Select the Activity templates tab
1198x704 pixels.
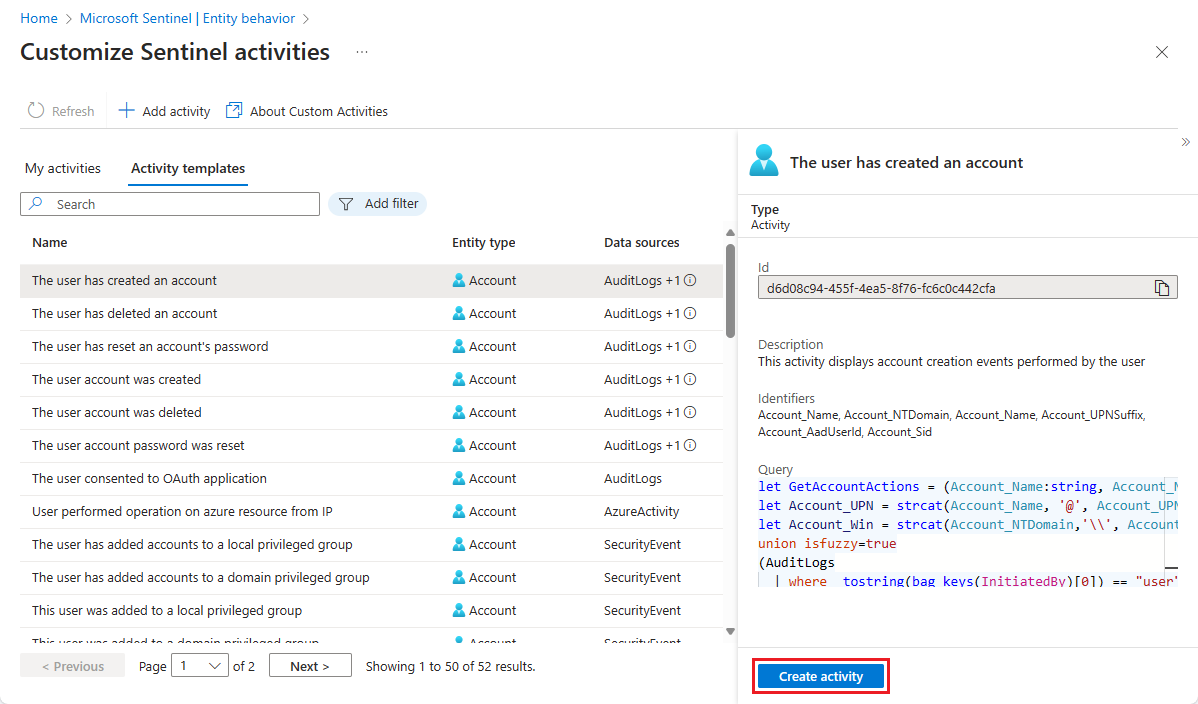tap(187, 168)
